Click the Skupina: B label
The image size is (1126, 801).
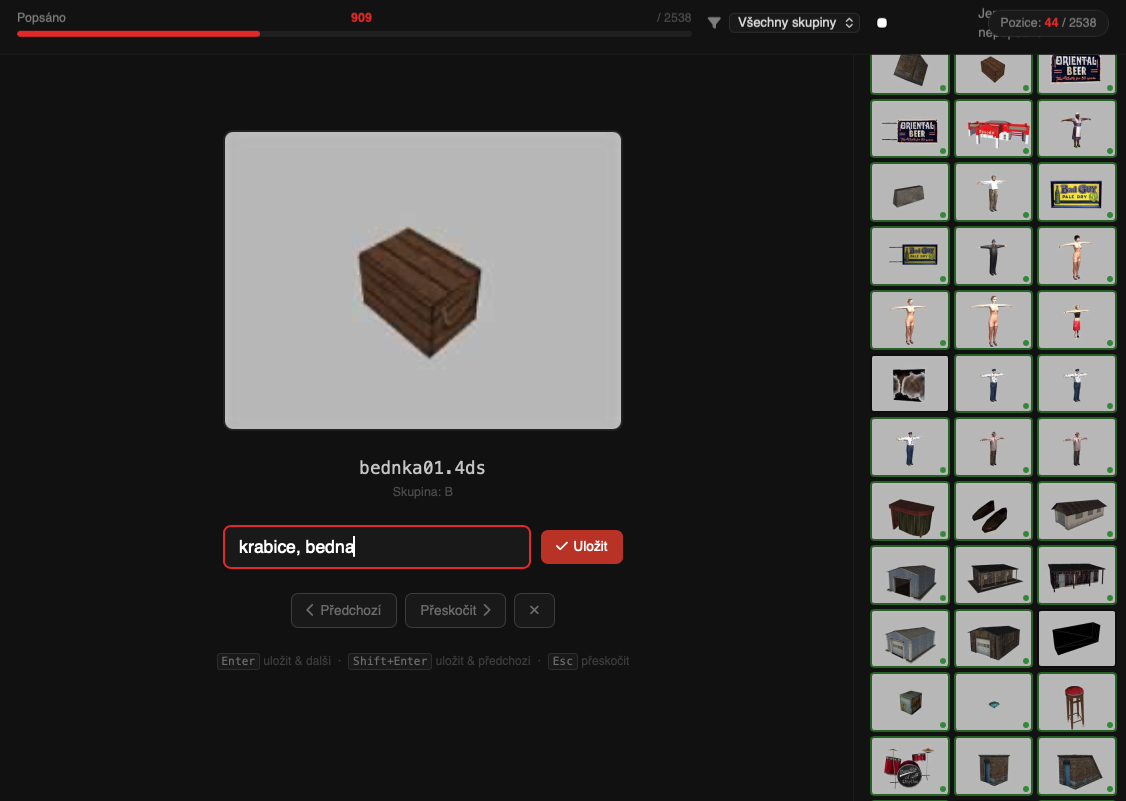[422, 492]
